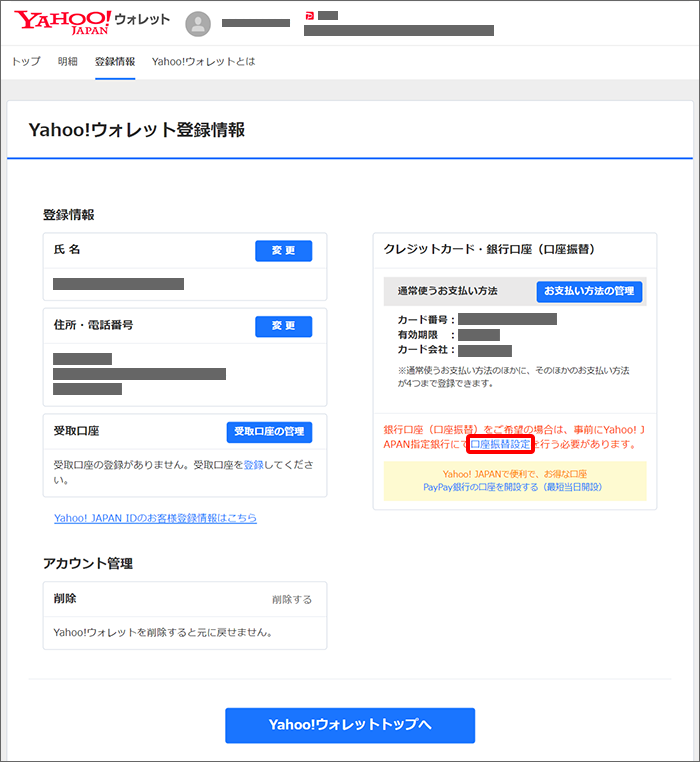700x762 pixels.
Task: Click the Yahoo! JAPAN logo
Action: point(62,22)
